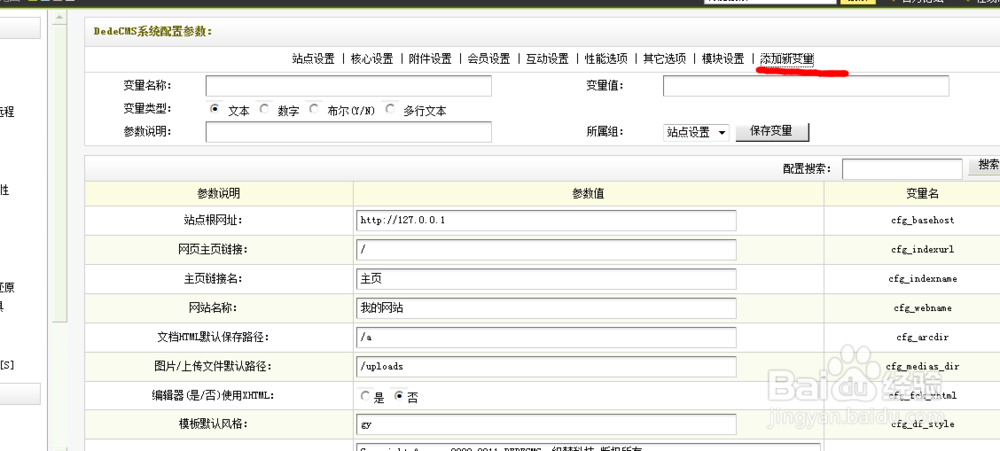
Task: Choose the 布尔(Y/N) variable type radio
Action: pos(313,109)
